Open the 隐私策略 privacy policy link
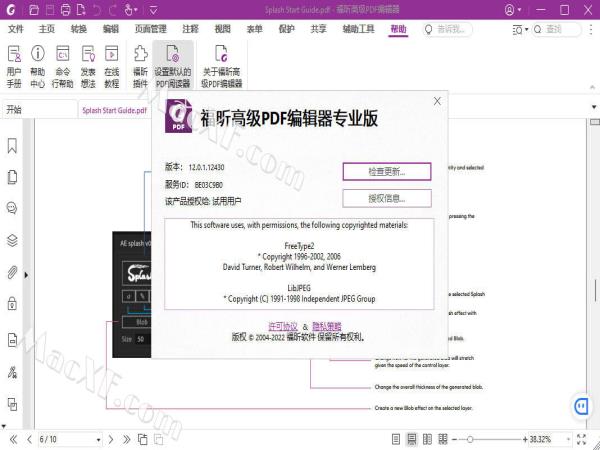This screenshot has width=600, height=450. (x=326, y=326)
